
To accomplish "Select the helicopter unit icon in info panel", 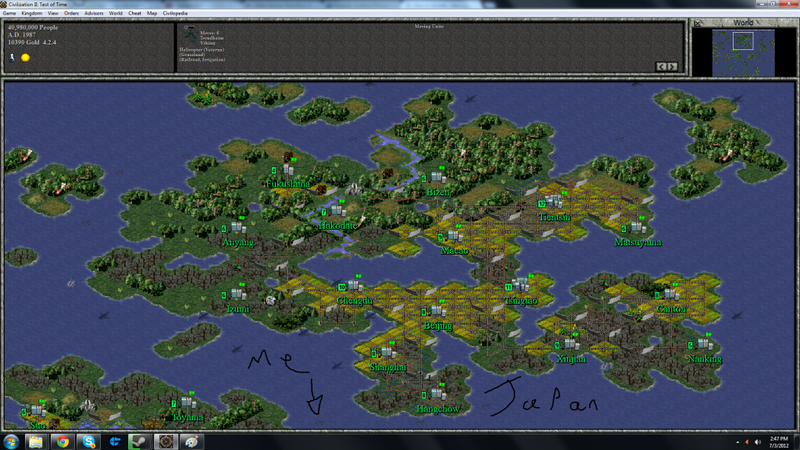I will pos(189,35).
